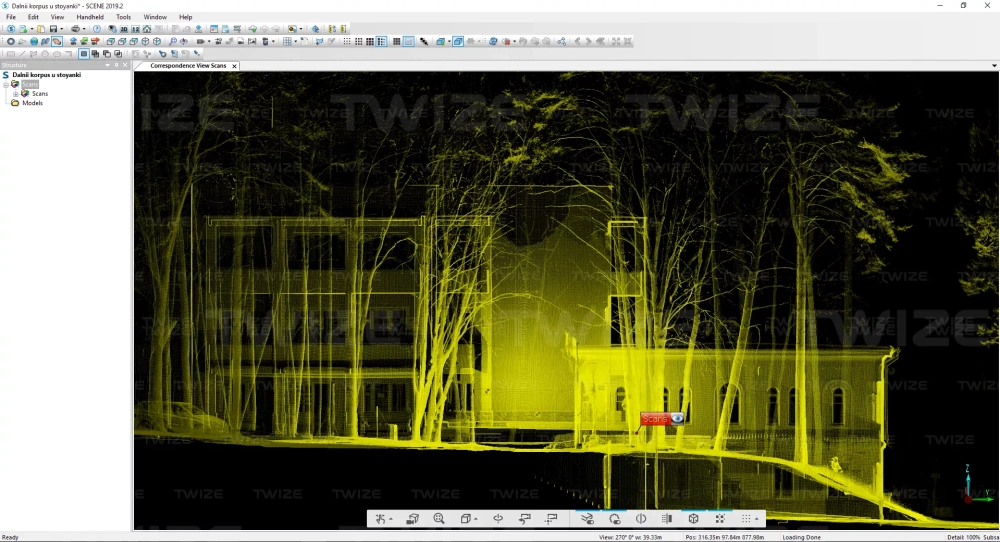Viewport: 1000px width, 542px height.
Task: Click the Help question mark toolbar icon
Action: click(97, 29)
